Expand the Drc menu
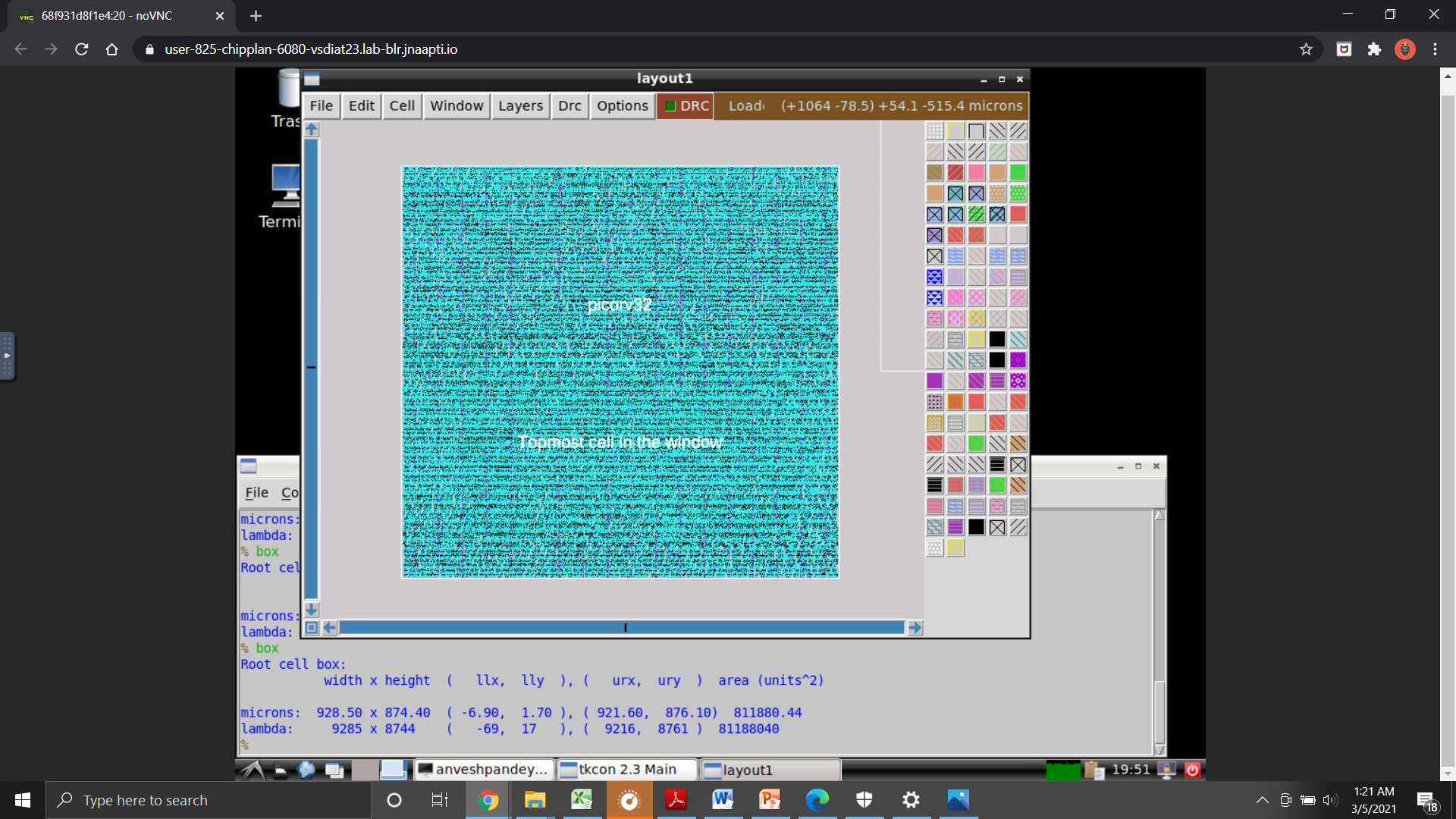The image size is (1456, 819). coord(570,106)
